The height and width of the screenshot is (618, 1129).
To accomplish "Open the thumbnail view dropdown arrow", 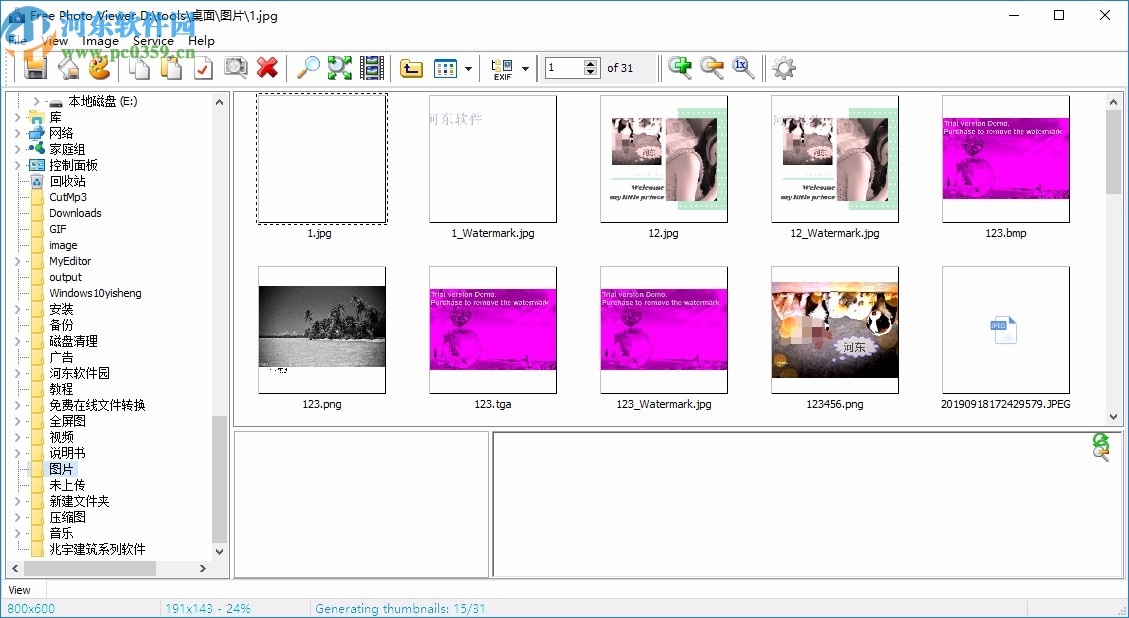I will click(x=467, y=67).
